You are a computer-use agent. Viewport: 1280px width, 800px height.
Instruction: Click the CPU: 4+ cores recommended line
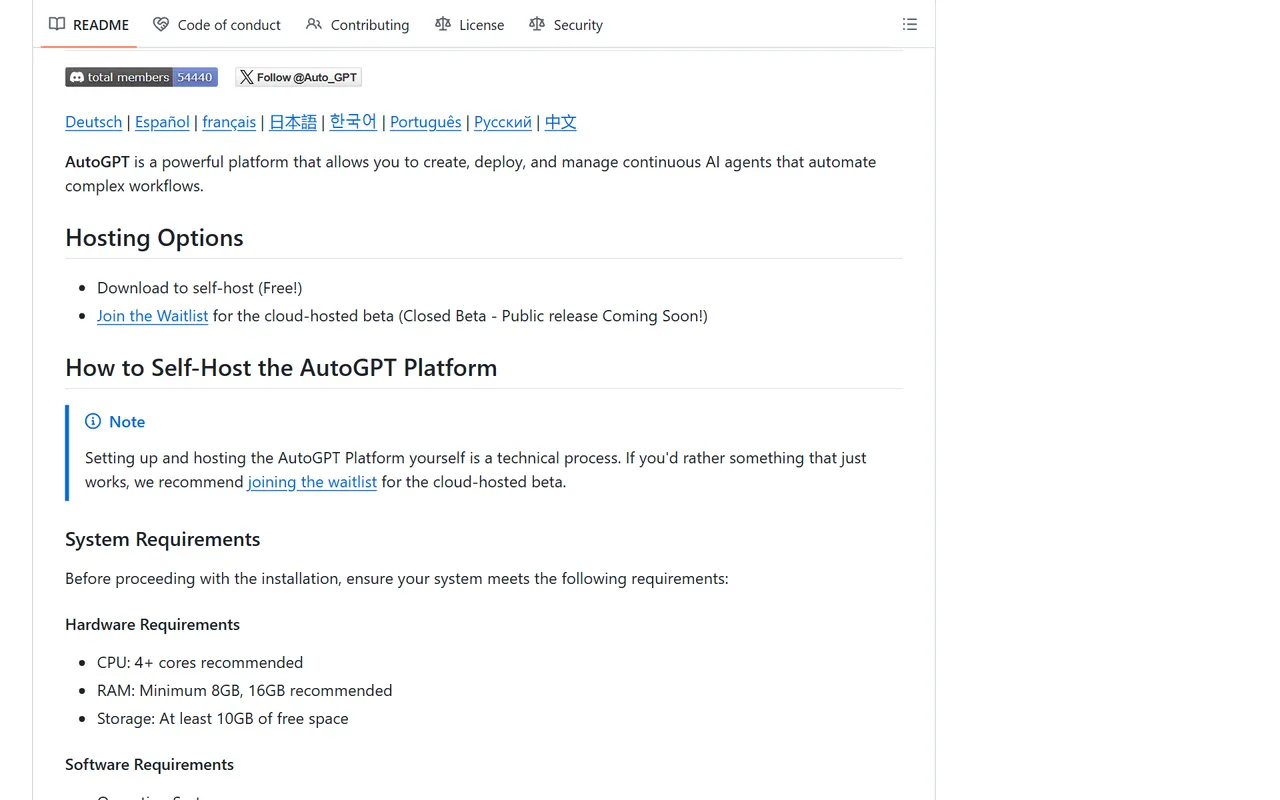coord(200,663)
